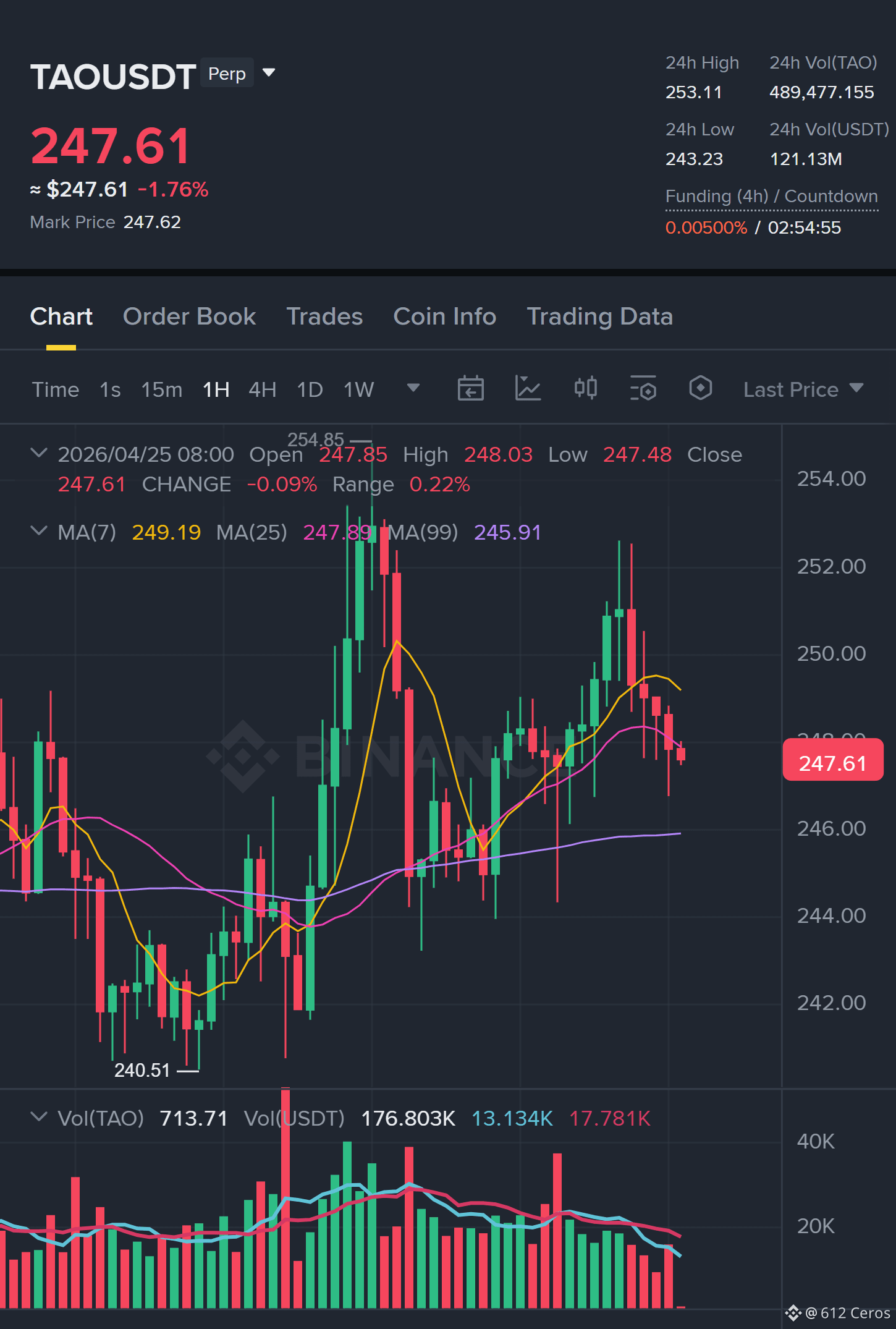Viewport: 896px width, 1329px height.
Task: Collapse the OHLC info row chevron
Action: pos(38,453)
